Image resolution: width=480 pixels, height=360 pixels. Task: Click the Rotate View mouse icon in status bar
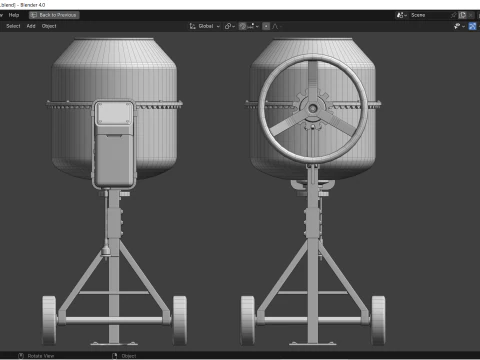(x=21, y=356)
